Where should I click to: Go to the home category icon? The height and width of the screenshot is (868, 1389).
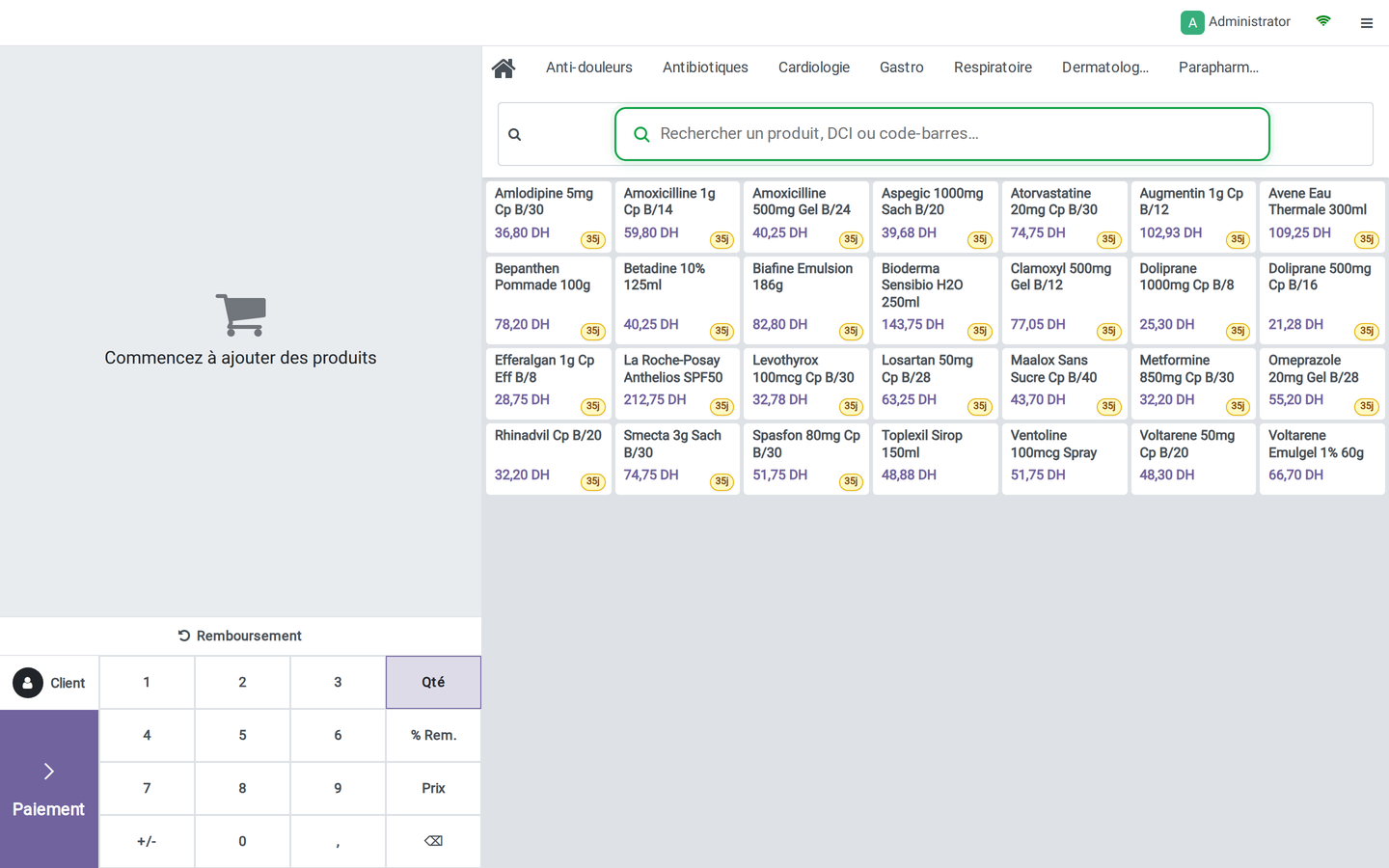504,68
